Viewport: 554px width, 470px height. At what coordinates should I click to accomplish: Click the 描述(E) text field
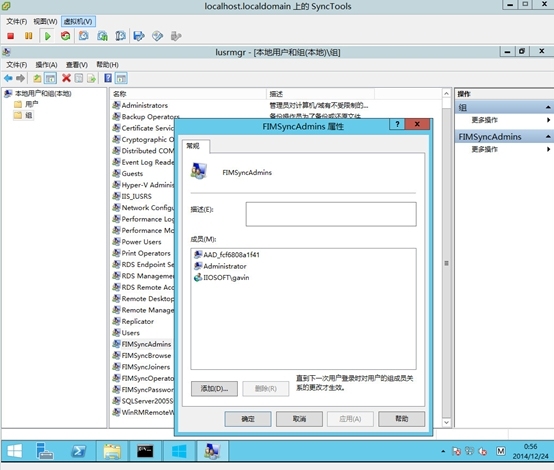click(331, 214)
